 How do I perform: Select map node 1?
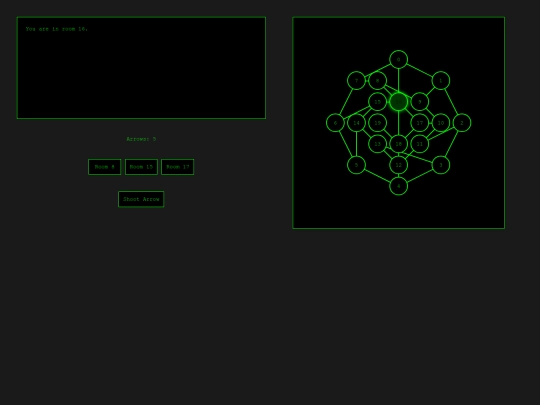441,81
